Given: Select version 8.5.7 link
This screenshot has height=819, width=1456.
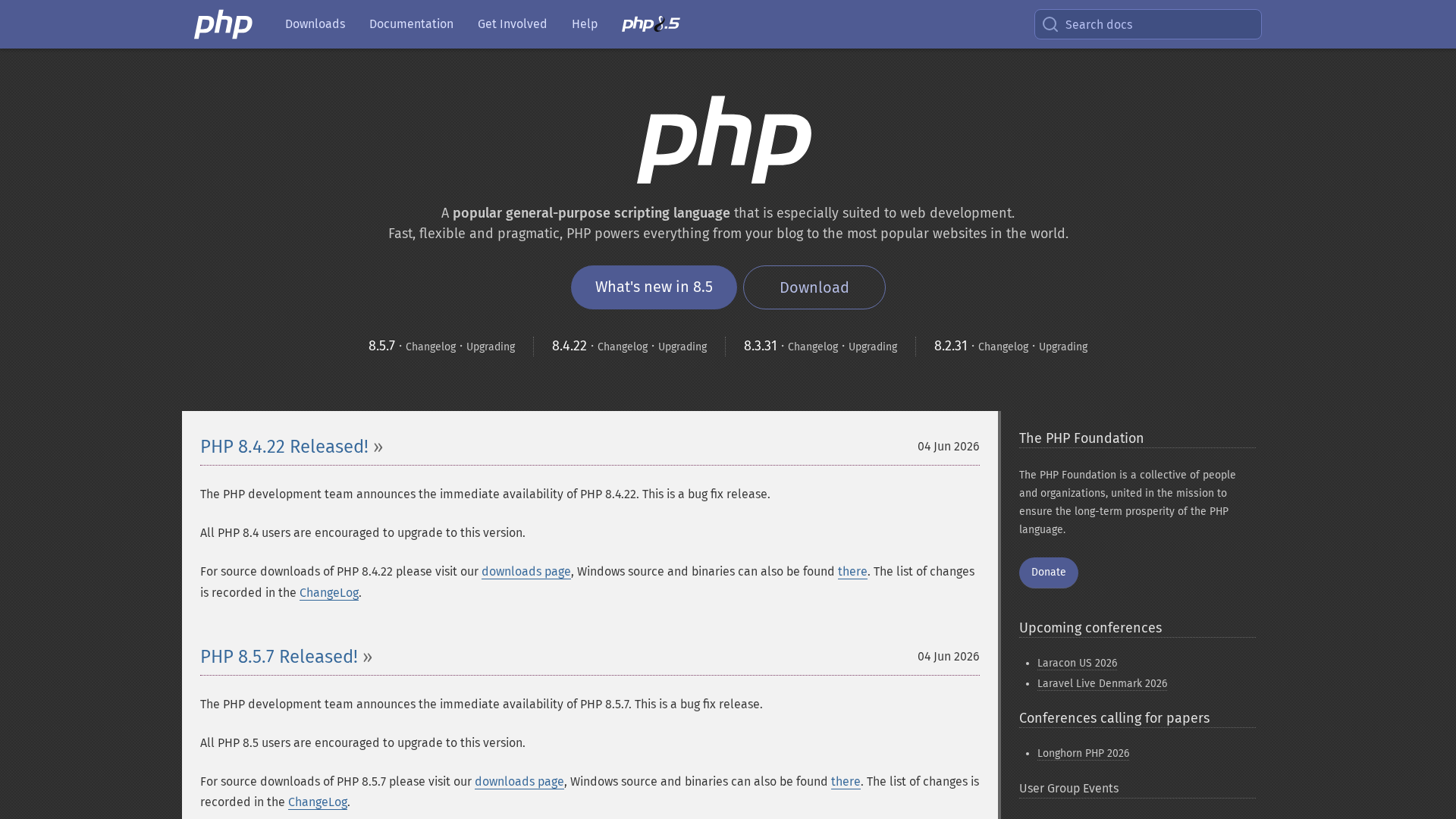Looking at the screenshot, I should pyautogui.click(x=381, y=347).
